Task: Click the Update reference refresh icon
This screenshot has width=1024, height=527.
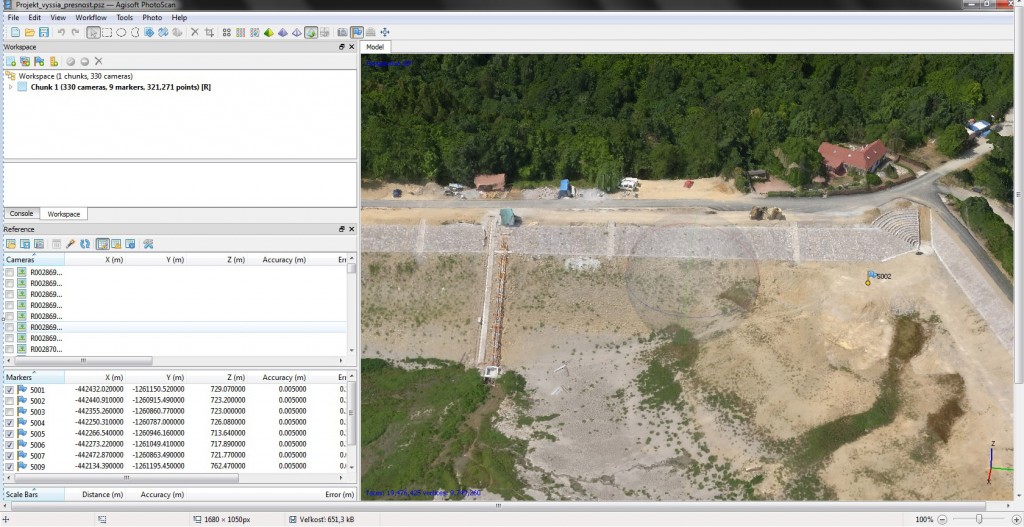Action: pos(86,244)
